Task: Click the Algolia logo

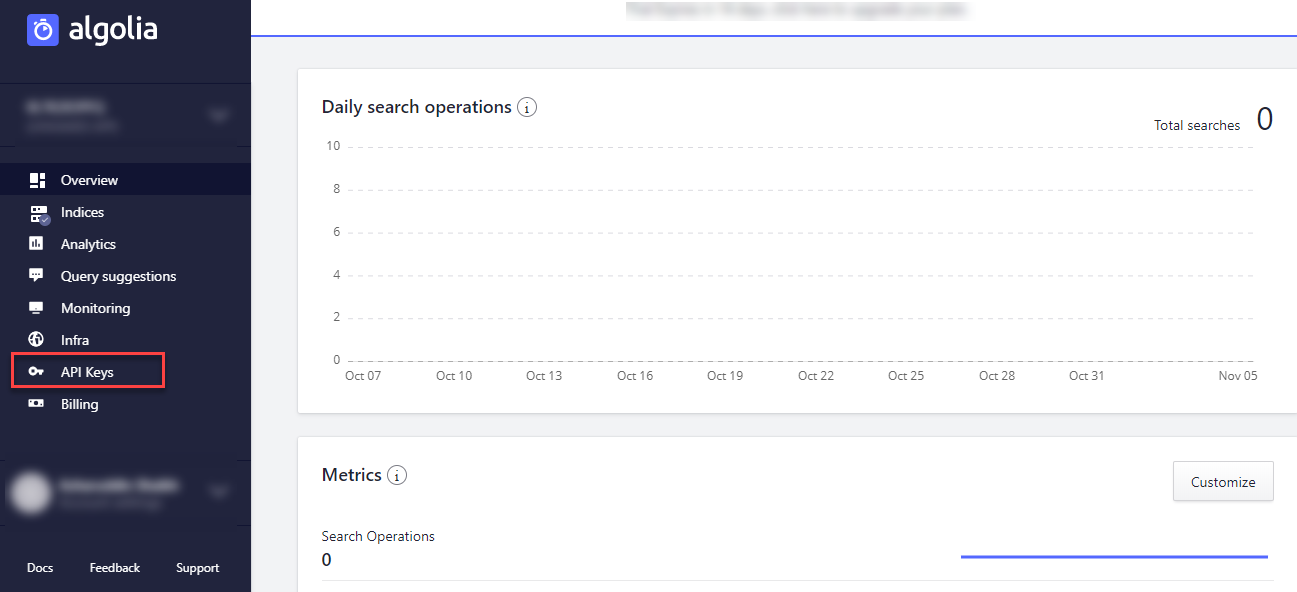Action: pos(94,30)
